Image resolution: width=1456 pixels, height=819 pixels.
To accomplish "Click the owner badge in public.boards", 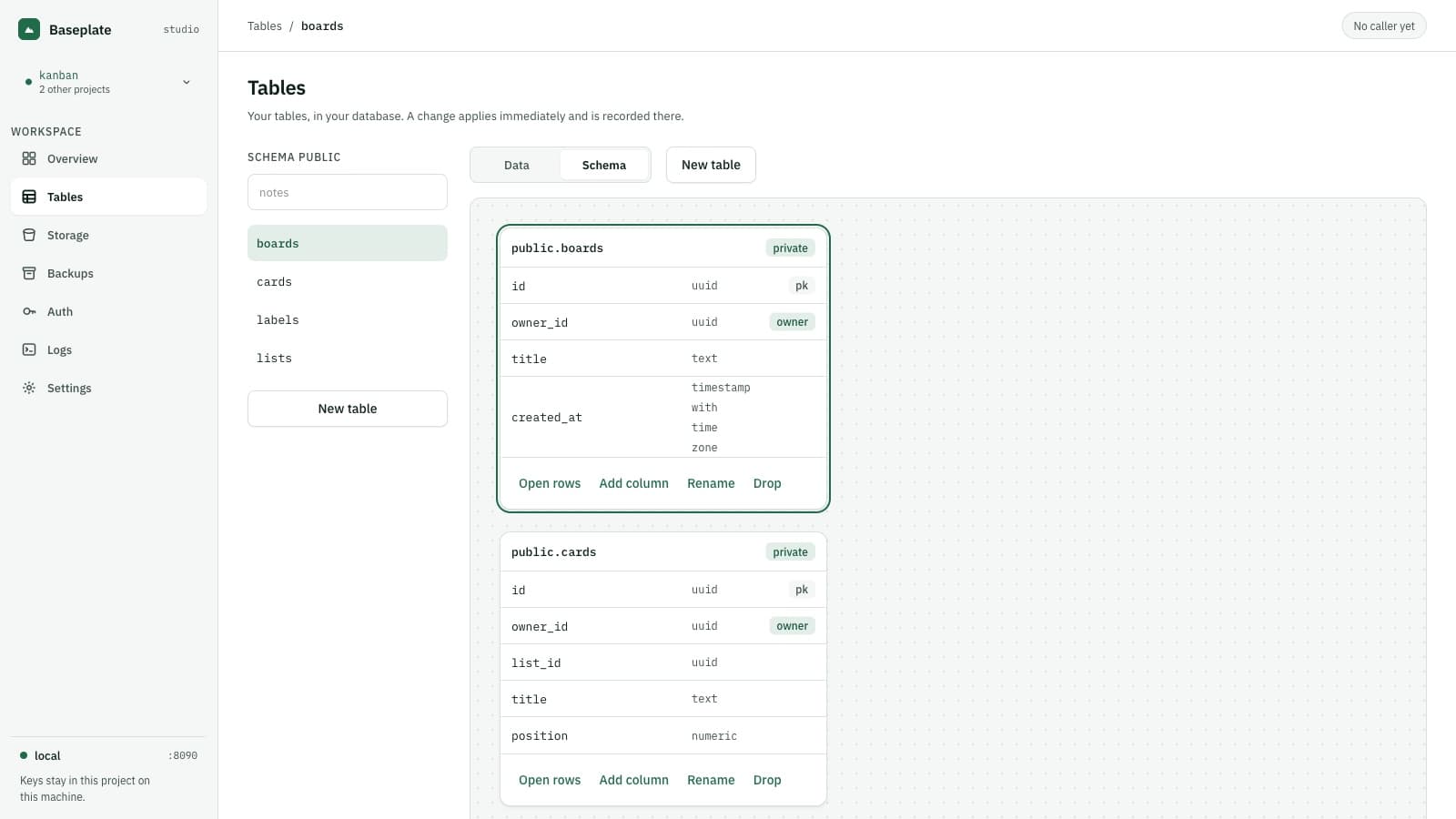I will point(792,322).
